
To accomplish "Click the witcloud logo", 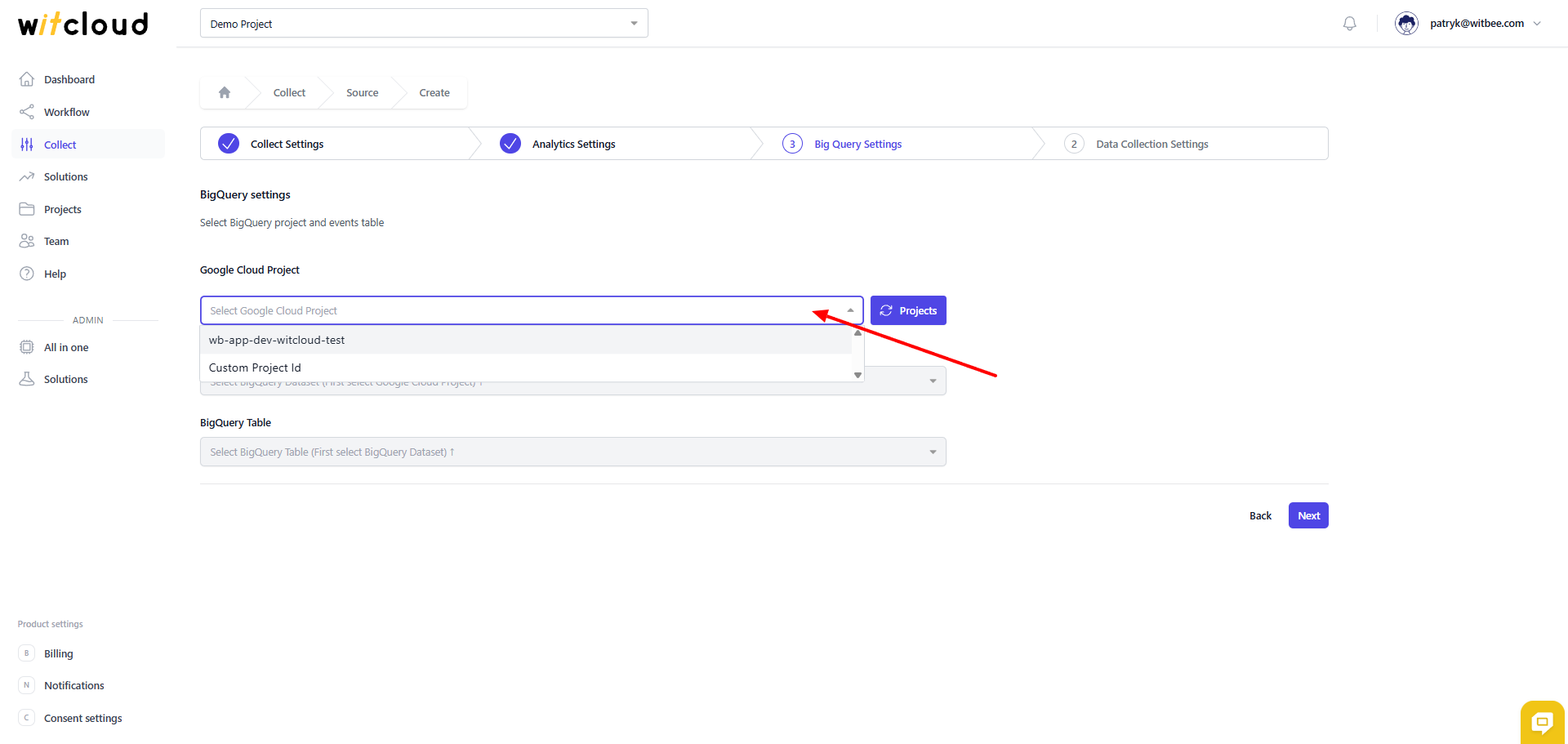I will pos(83,24).
